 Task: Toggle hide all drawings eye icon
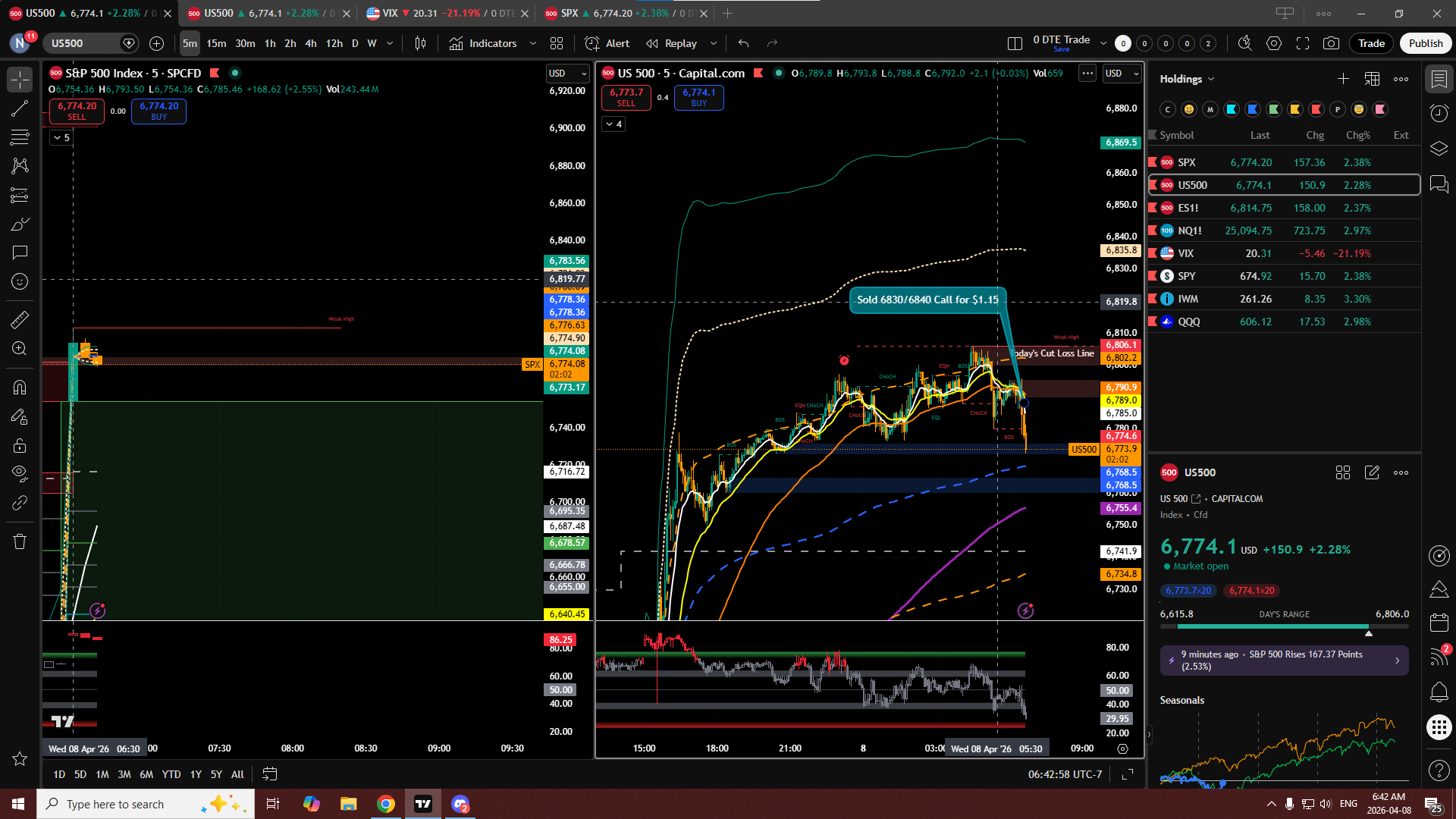20,474
